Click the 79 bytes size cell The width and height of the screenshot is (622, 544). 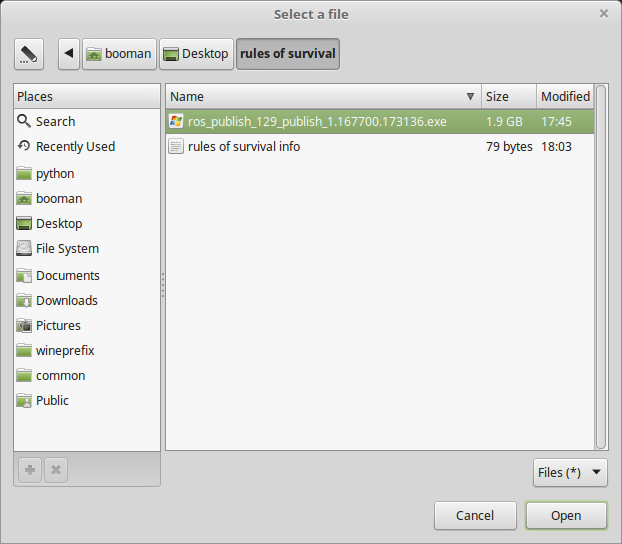tap(509, 146)
